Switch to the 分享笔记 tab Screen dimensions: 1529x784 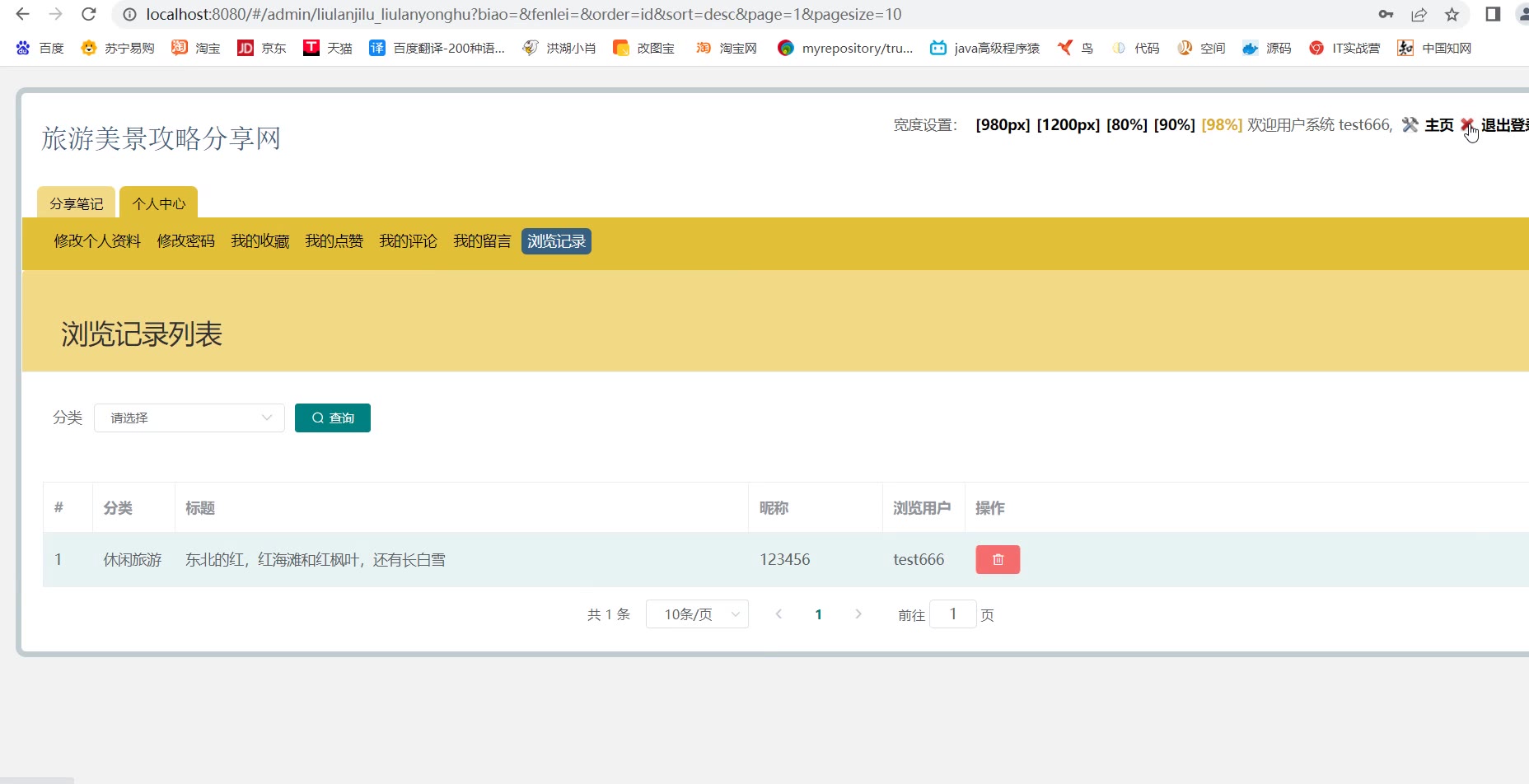(x=77, y=203)
